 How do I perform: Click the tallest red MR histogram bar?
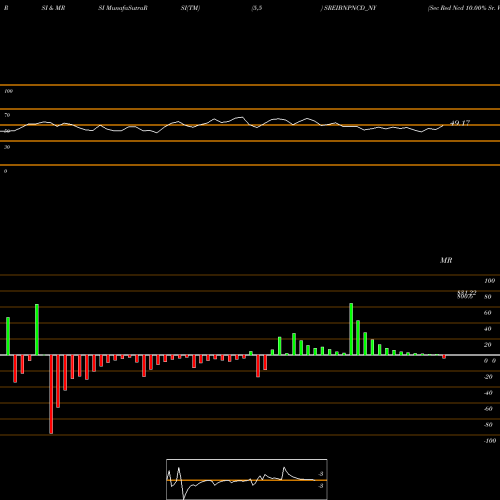(51, 394)
